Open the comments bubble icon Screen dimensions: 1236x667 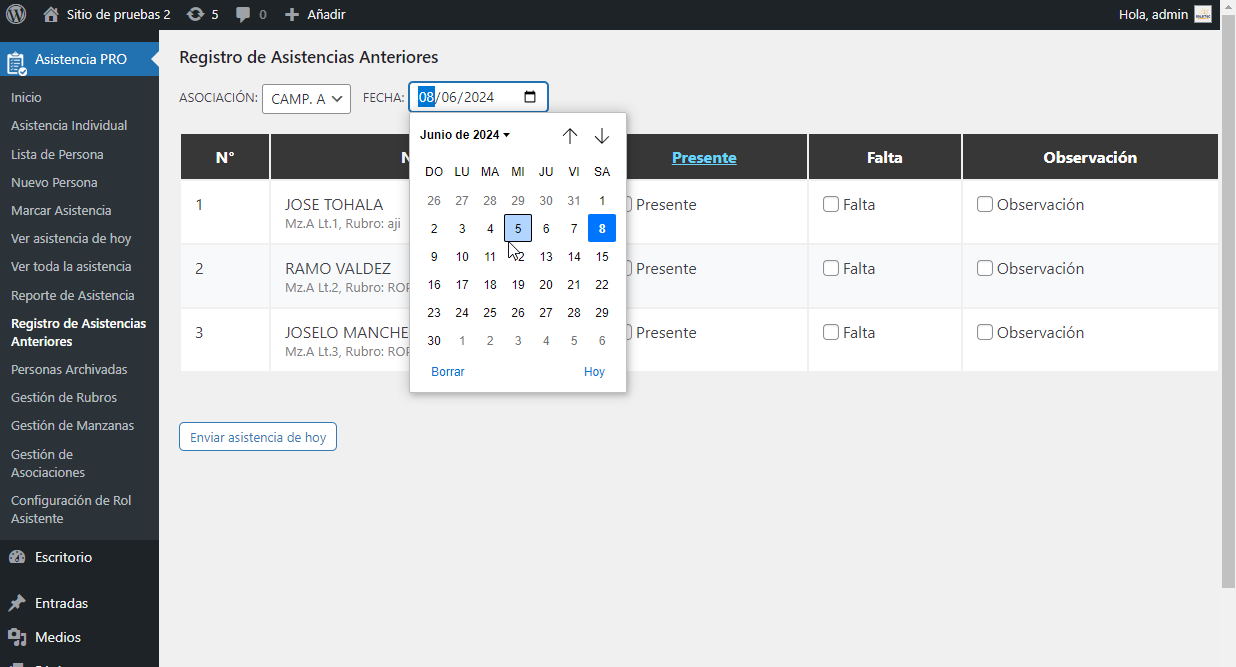[x=244, y=14]
